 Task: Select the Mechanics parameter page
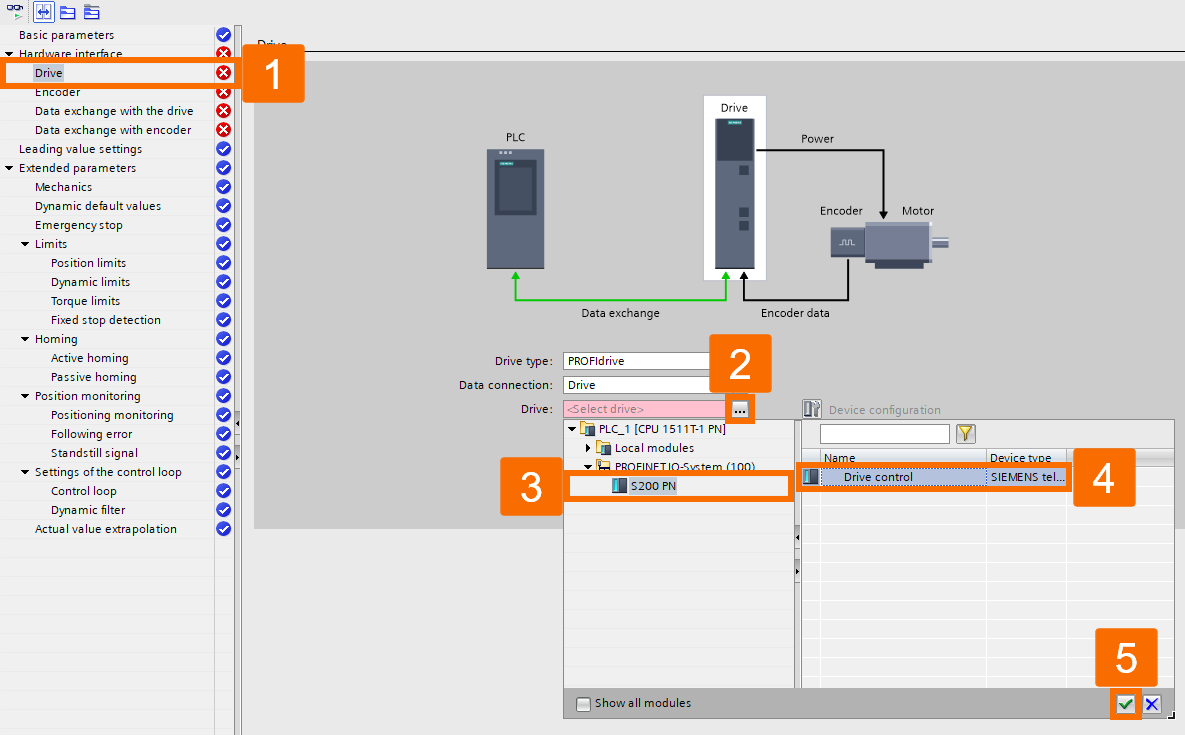(61, 186)
